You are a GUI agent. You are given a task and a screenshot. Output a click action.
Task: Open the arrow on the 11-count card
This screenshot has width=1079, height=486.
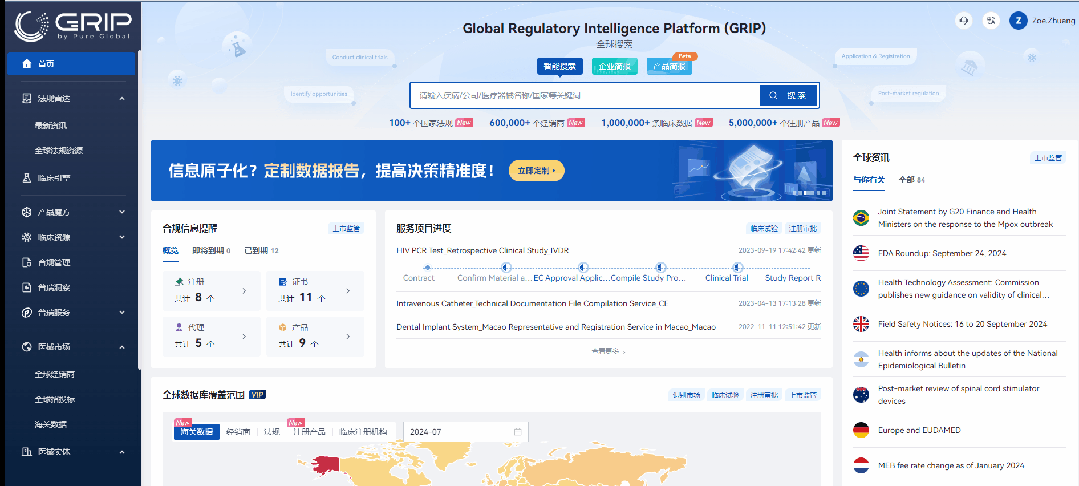click(348, 290)
